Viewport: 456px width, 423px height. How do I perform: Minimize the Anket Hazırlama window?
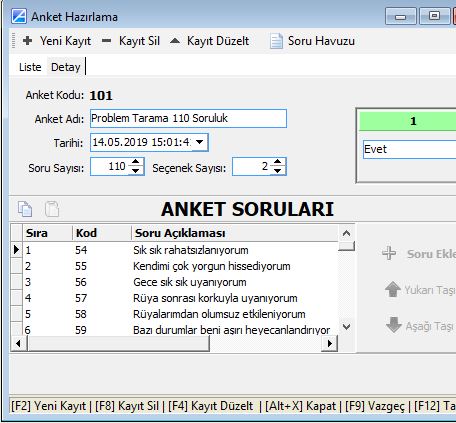pos(401,16)
